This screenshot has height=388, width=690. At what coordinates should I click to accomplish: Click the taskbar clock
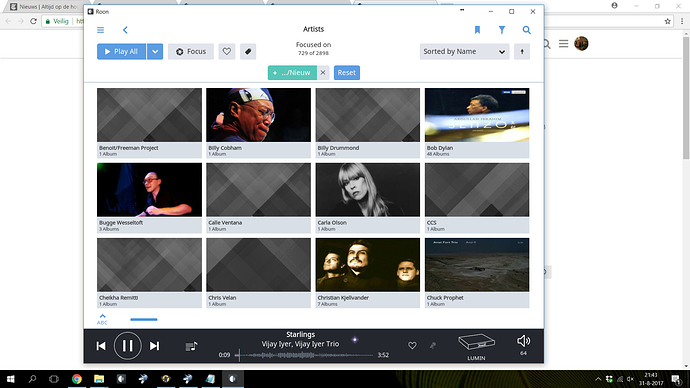point(651,379)
